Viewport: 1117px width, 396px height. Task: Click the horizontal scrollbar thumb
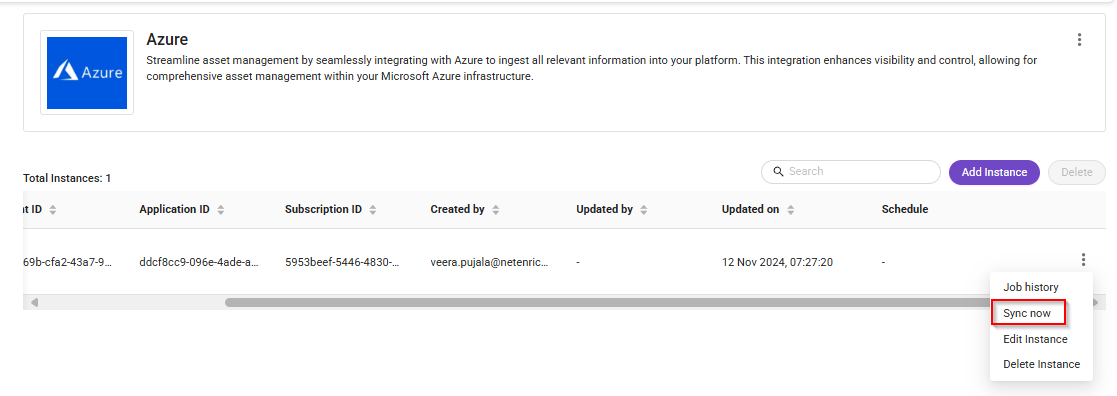[607, 303]
